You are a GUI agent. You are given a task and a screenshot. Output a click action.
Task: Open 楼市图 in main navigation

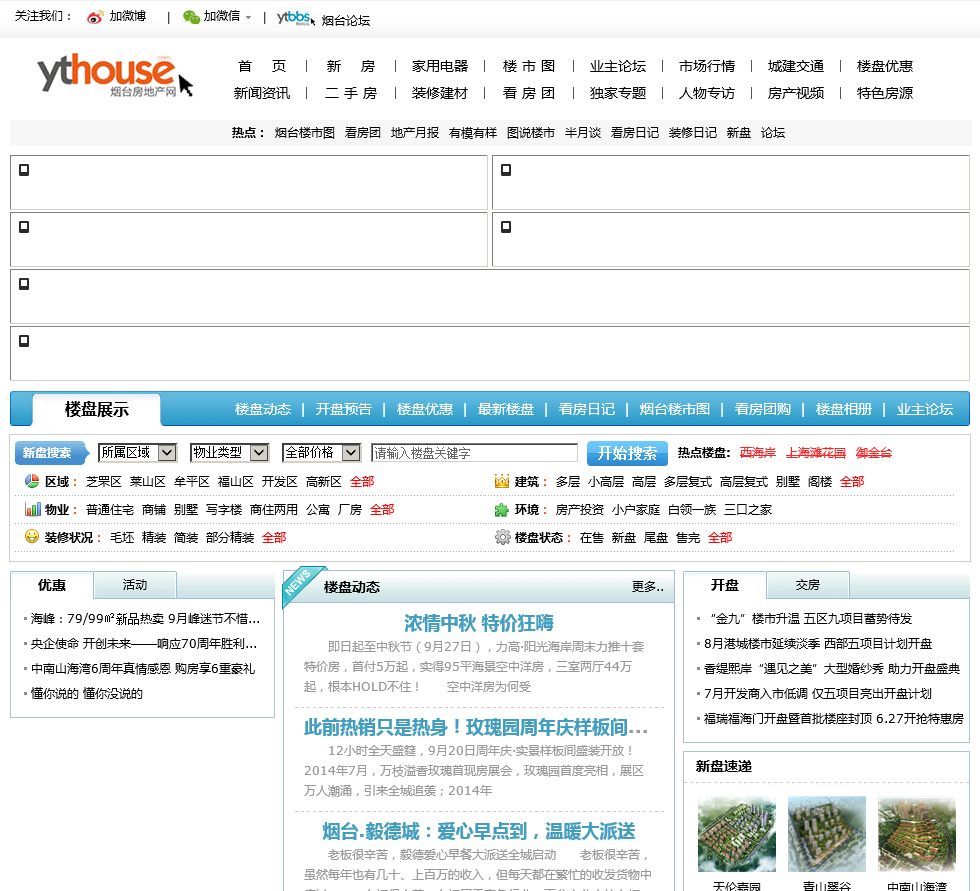[x=529, y=66]
